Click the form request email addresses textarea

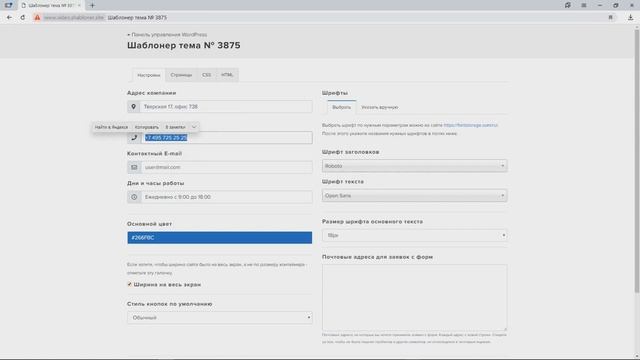pyautogui.click(x=414, y=297)
